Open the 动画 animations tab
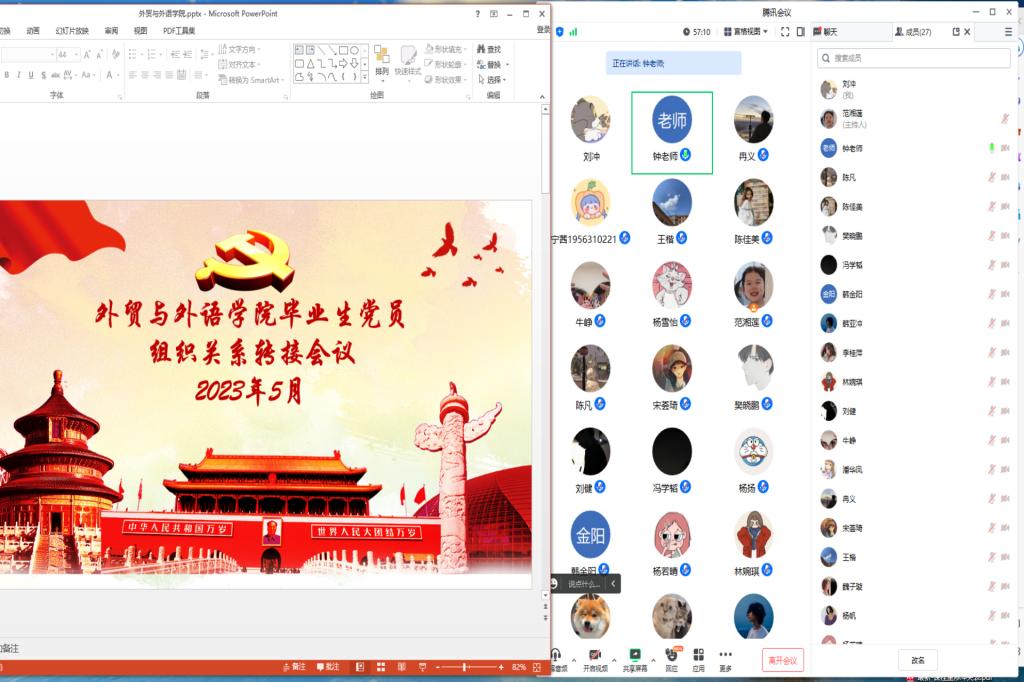 point(33,31)
